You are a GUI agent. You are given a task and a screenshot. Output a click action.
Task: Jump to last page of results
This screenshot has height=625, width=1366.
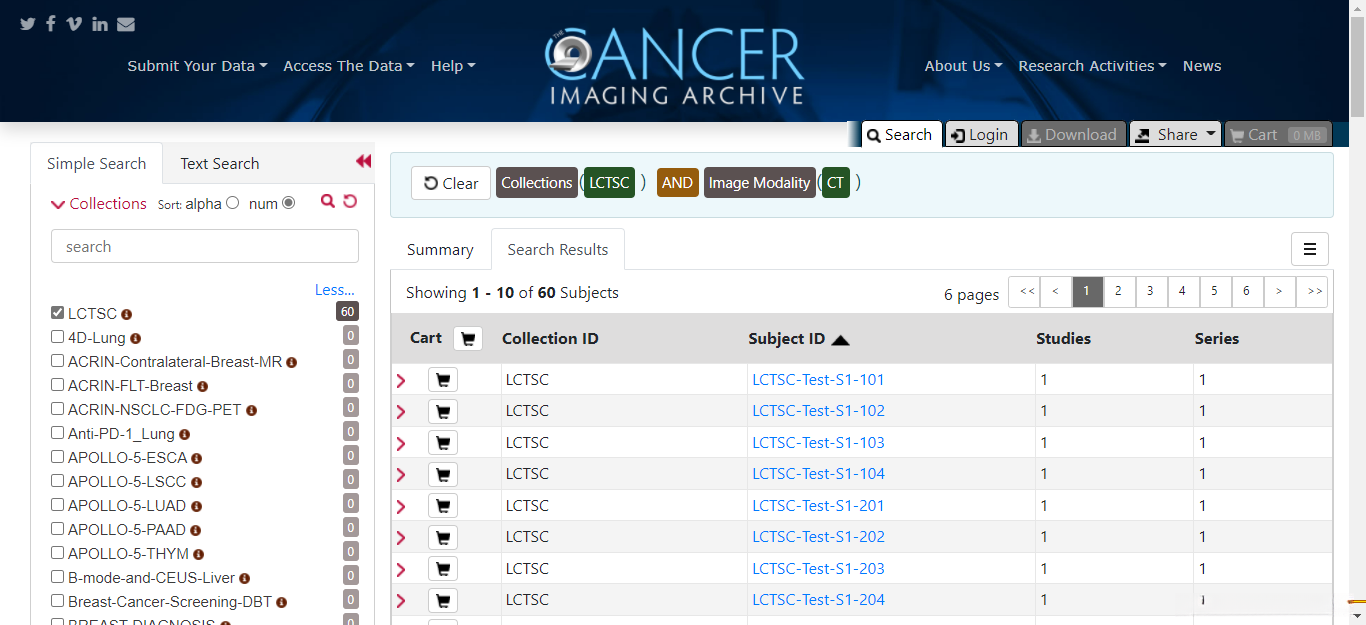pyautogui.click(x=1313, y=291)
